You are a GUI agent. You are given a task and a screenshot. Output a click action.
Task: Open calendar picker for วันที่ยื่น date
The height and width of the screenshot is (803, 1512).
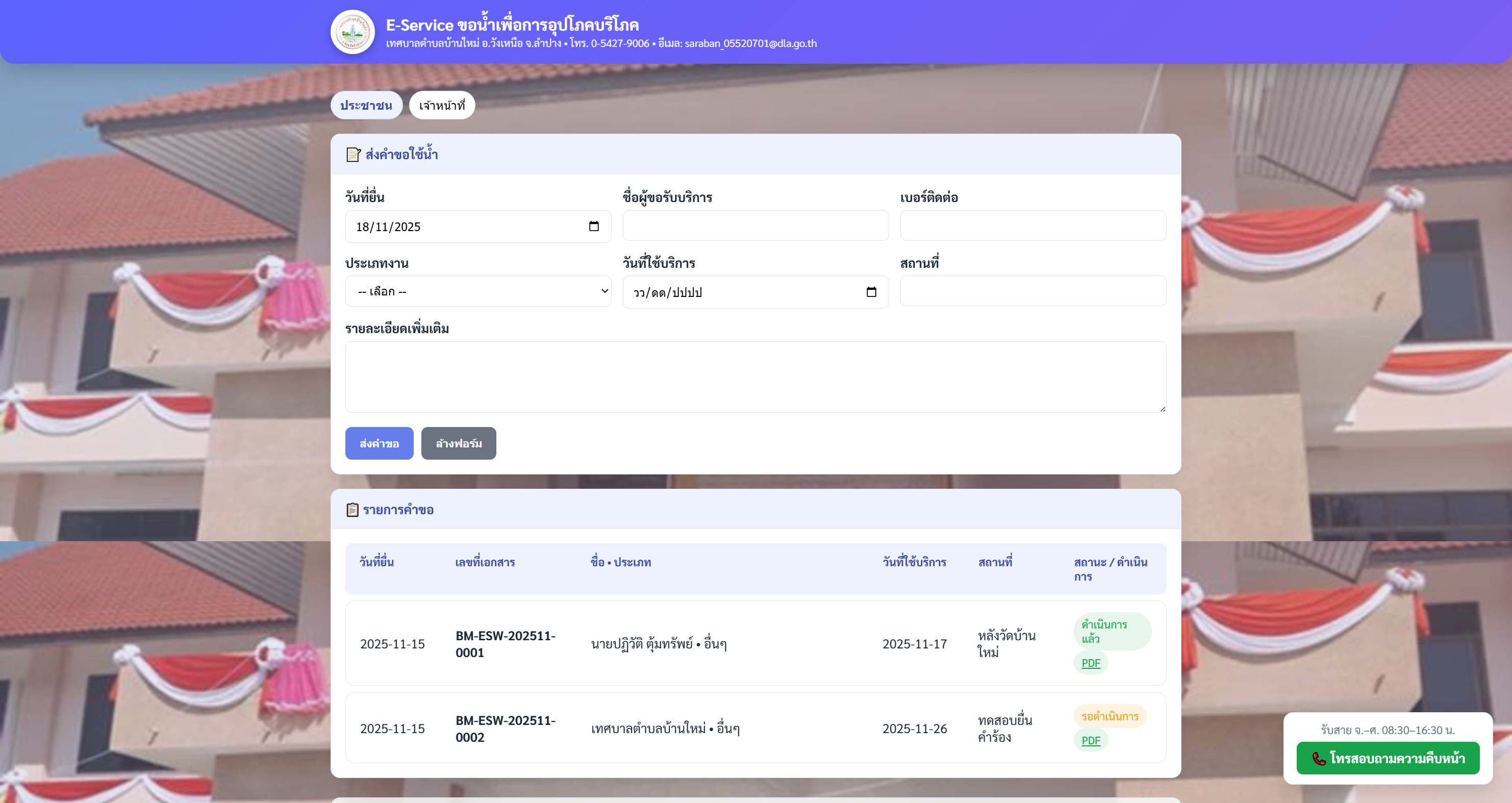(593, 227)
